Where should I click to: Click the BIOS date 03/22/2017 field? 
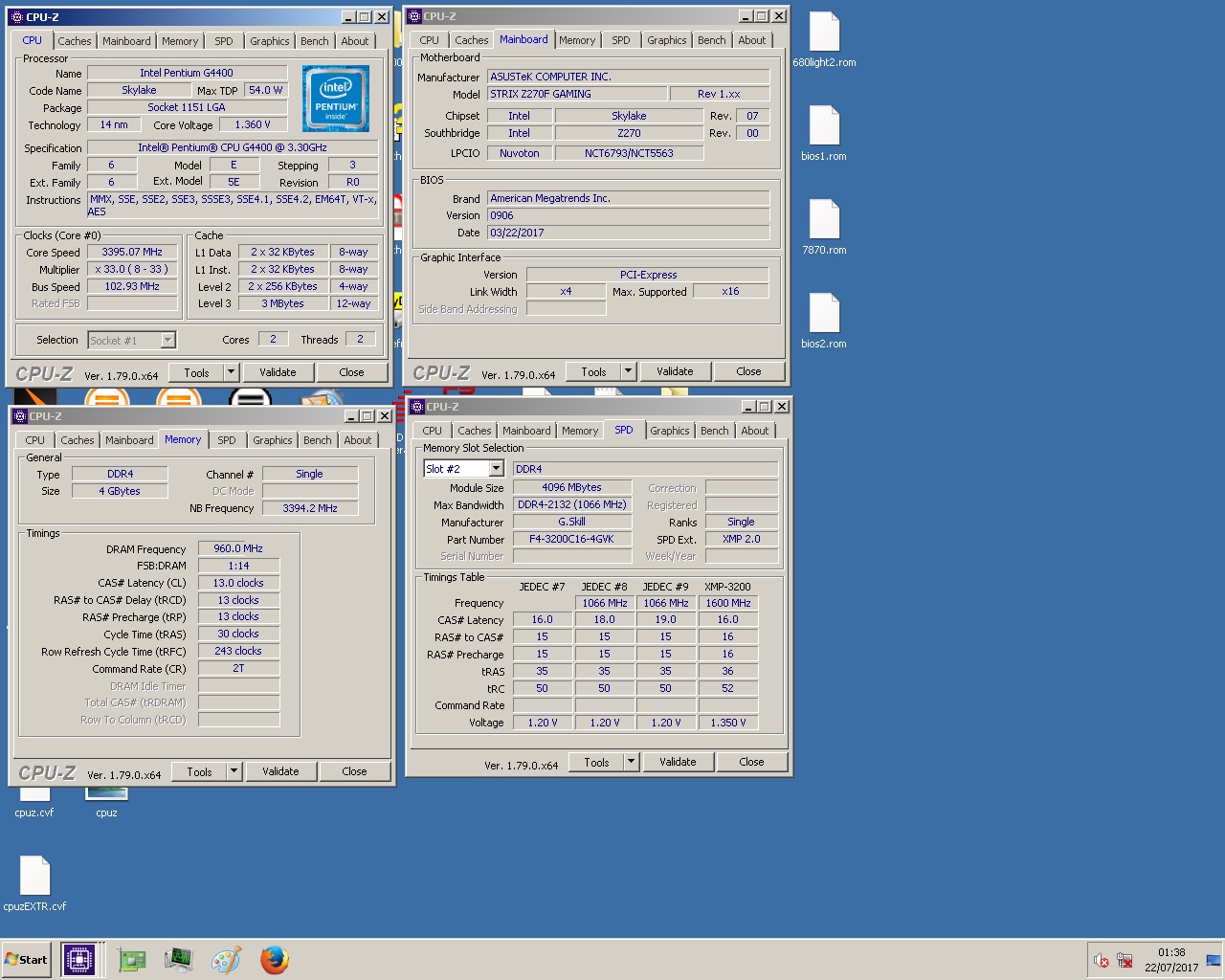(628, 233)
